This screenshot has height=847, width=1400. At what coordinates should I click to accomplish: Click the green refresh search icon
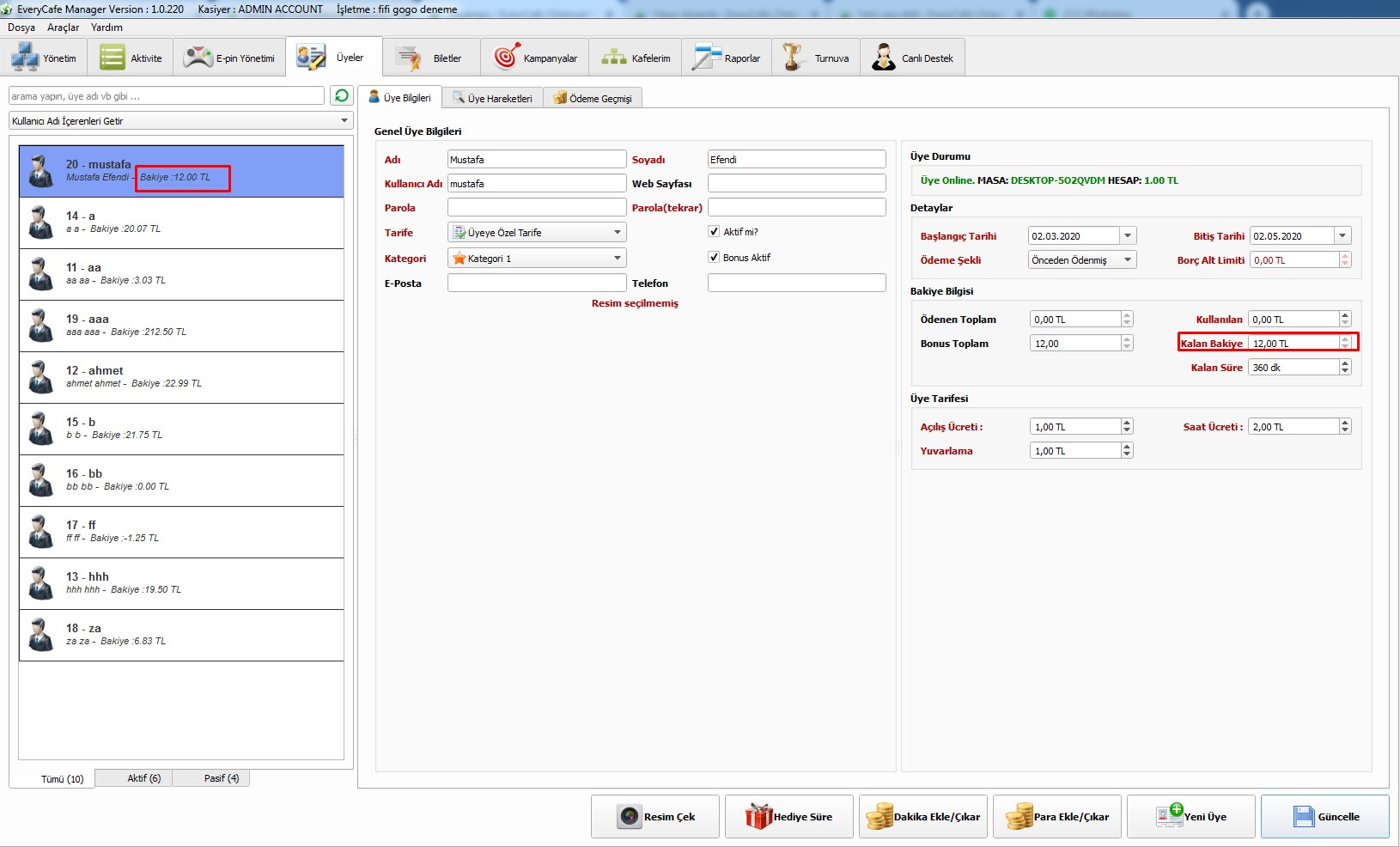click(342, 95)
